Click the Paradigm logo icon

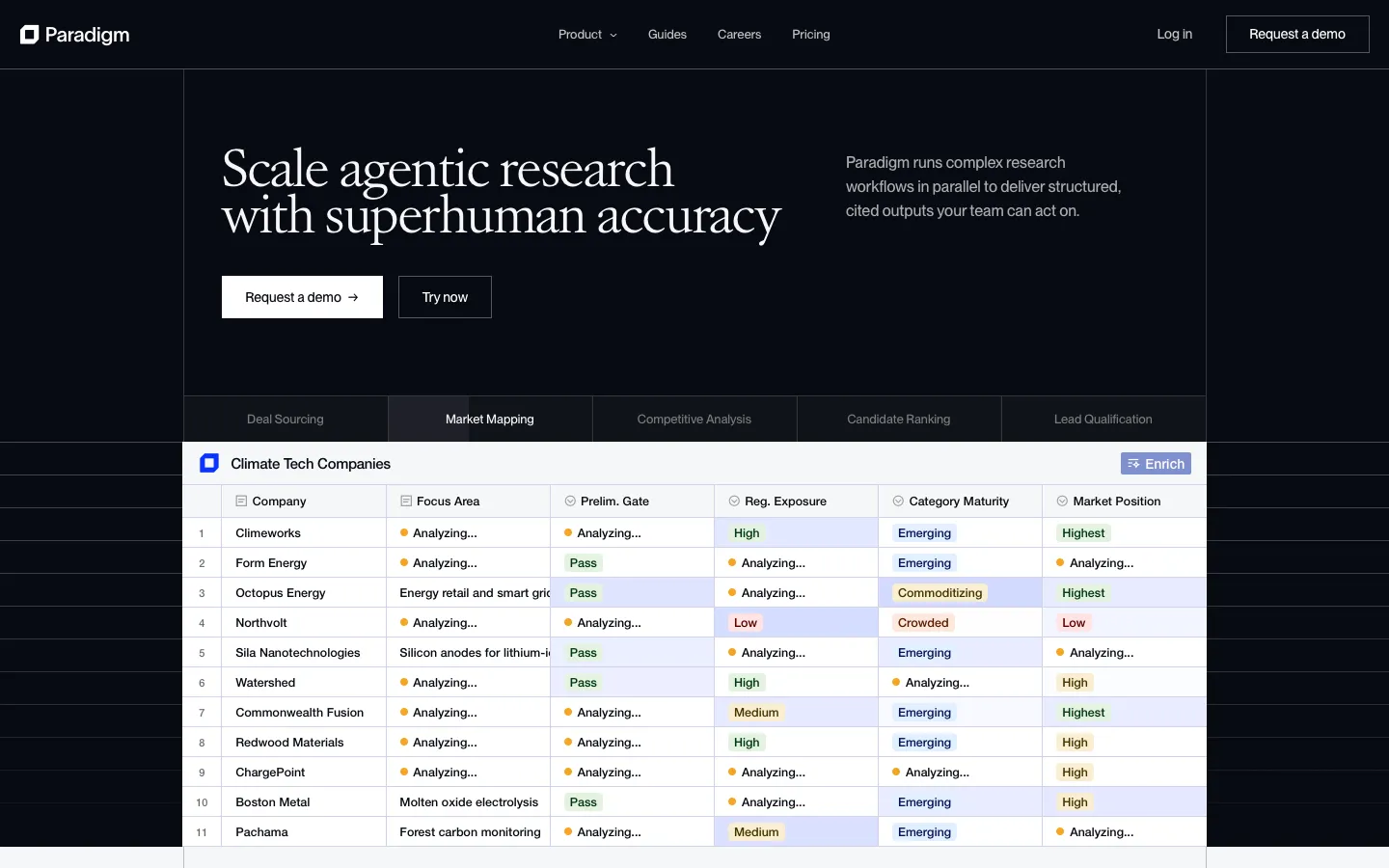(30, 35)
